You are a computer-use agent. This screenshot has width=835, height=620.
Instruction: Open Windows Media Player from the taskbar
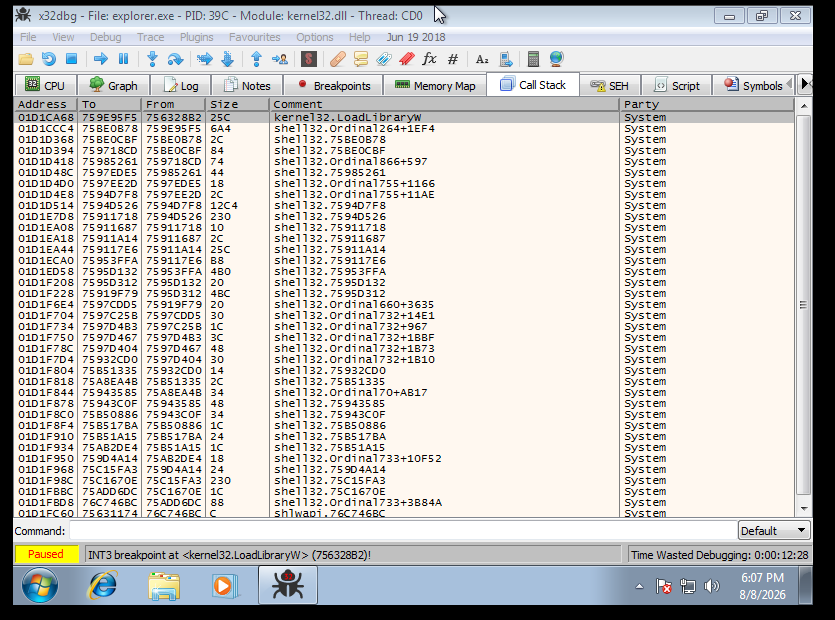(224, 586)
